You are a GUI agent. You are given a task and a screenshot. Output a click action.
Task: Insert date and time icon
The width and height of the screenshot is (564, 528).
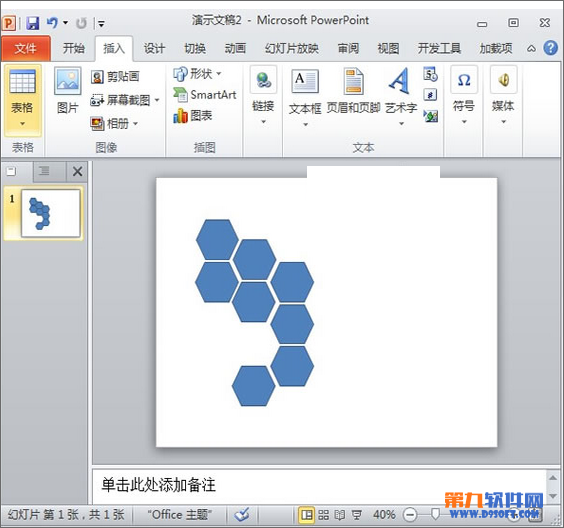[x=431, y=74]
